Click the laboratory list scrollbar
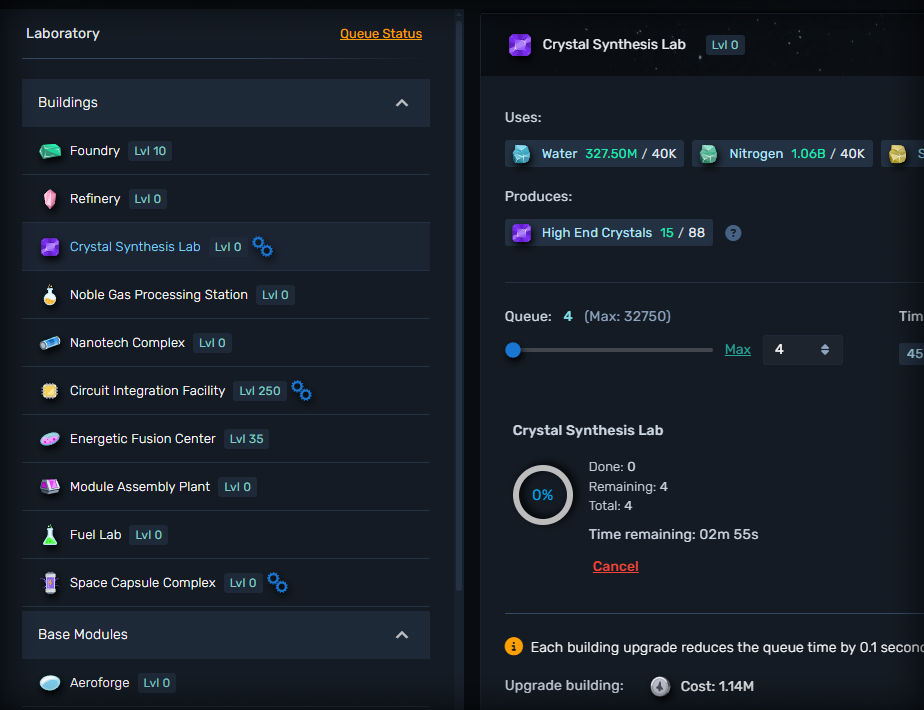Viewport: 924px width, 710px height. click(x=458, y=306)
